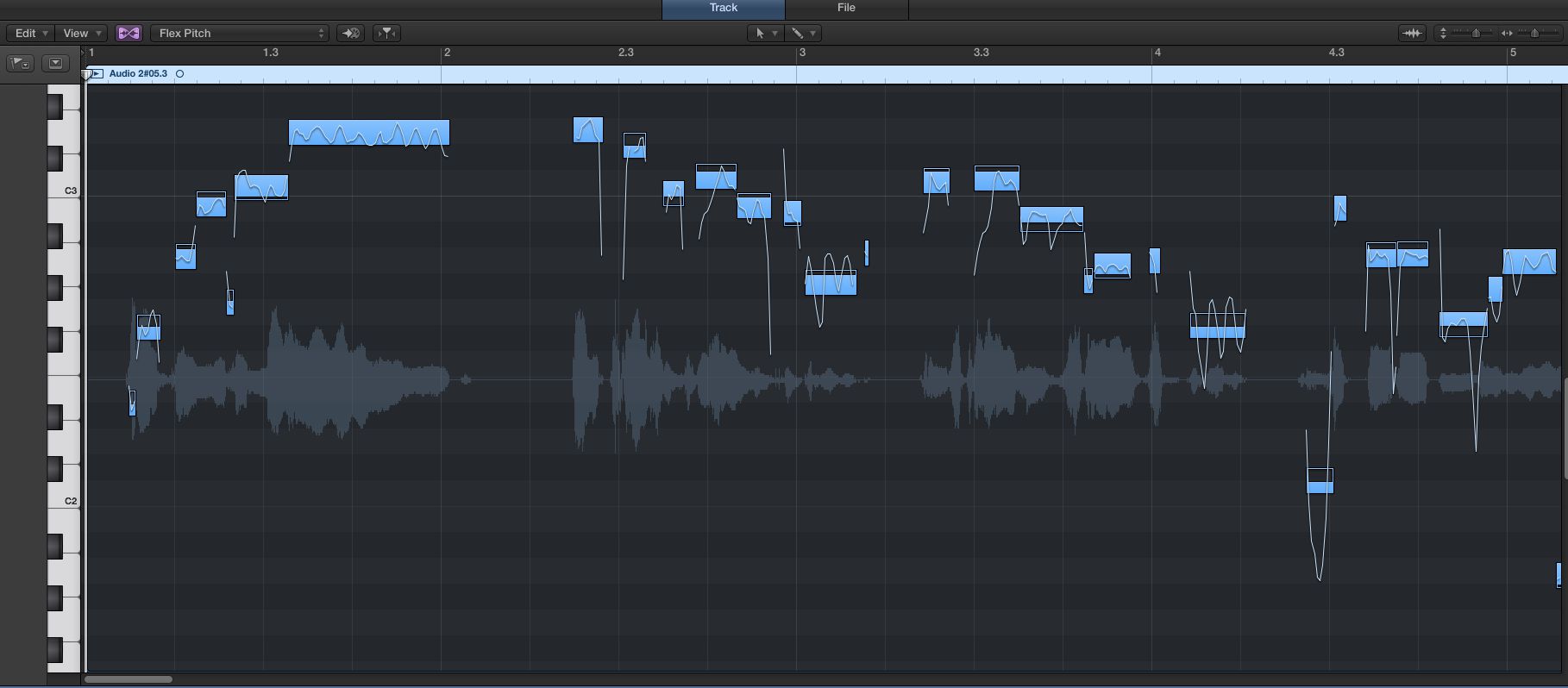Select the wide vibrato note just after bar 3
The height and width of the screenshot is (688, 1568).
pyautogui.click(x=831, y=283)
